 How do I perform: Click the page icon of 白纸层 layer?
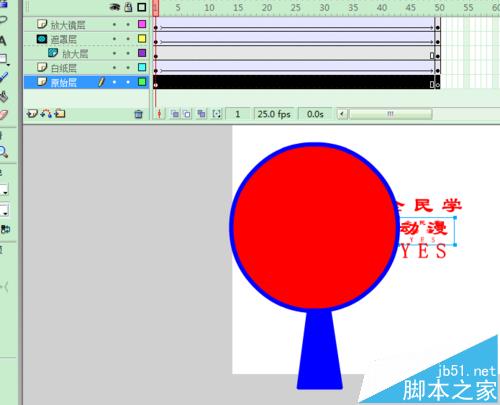[x=42, y=67]
